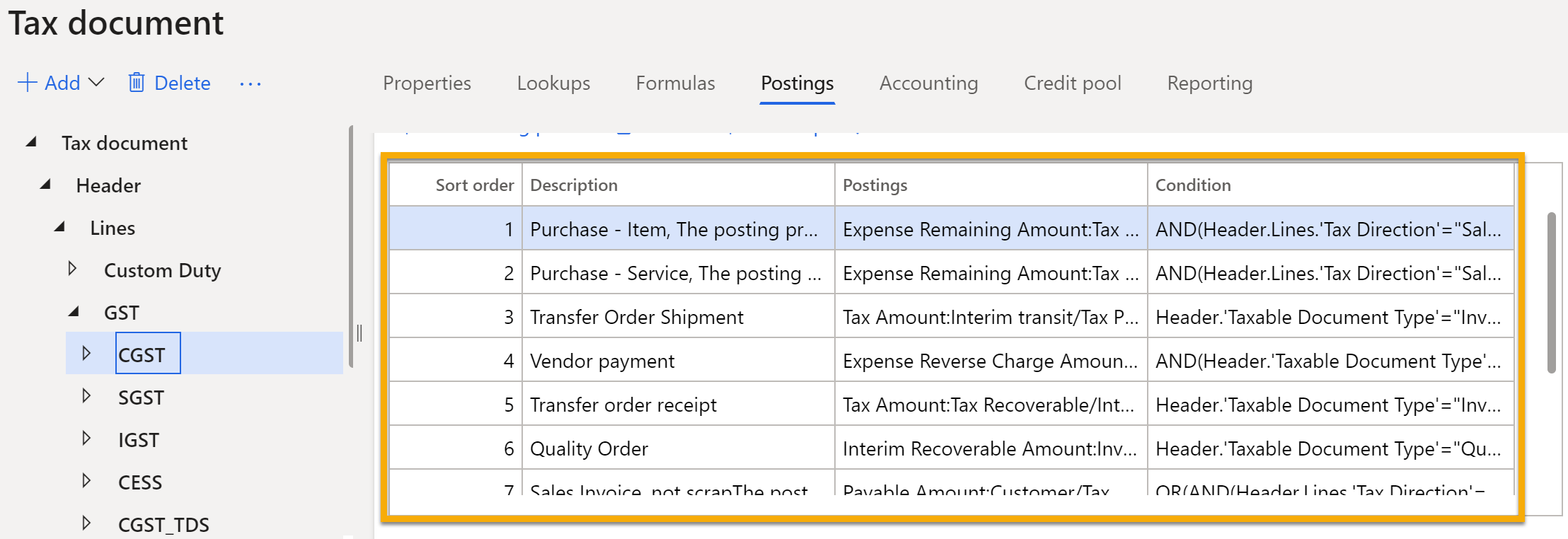Viewport: 1568px width, 539px height.
Task: Open the Formulas tab
Action: tap(675, 83)
